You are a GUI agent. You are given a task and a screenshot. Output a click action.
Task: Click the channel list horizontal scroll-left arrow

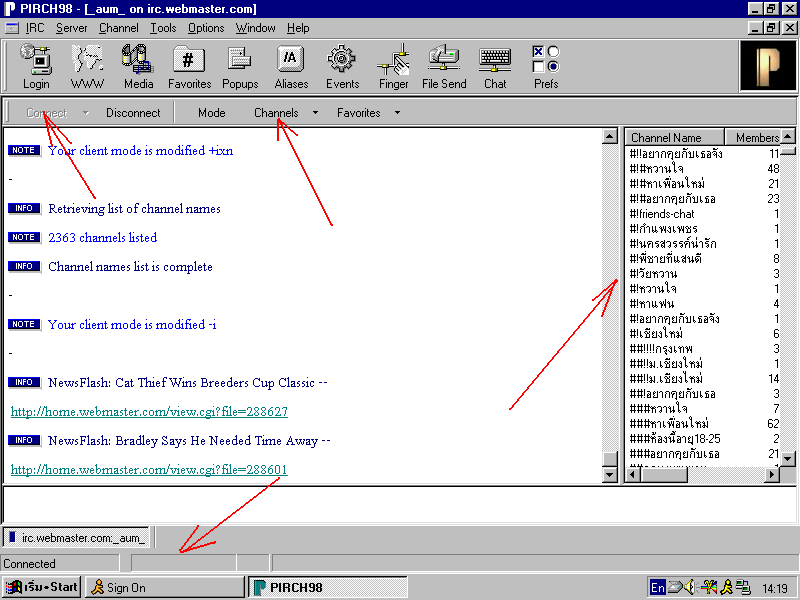point(634,474)
